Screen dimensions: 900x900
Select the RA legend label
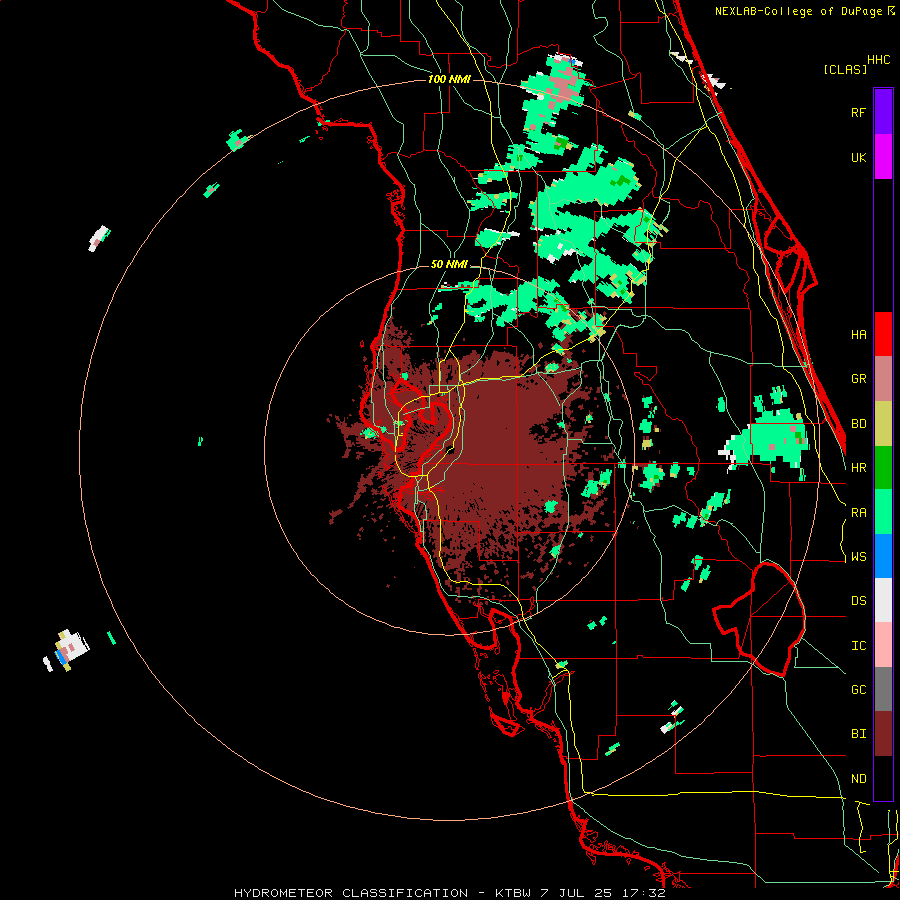tap(858, 513)
